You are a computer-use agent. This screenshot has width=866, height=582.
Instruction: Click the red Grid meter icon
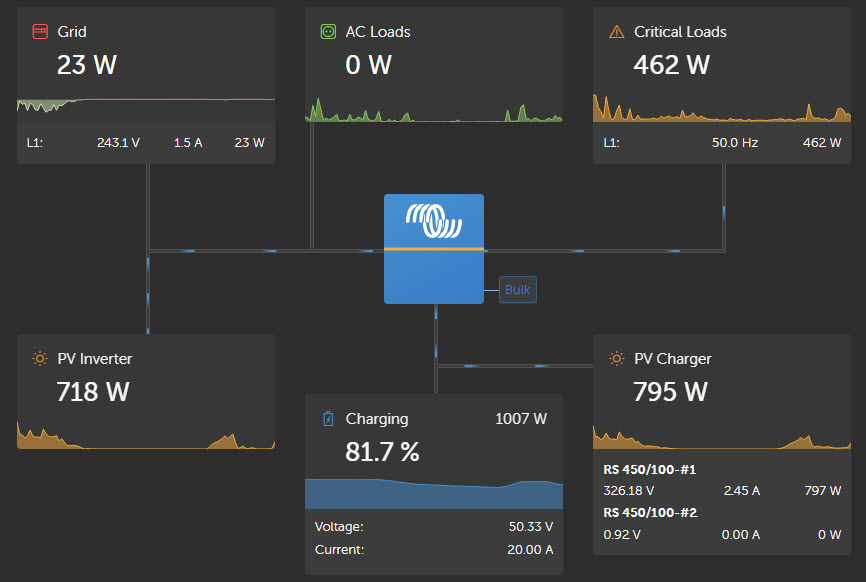[40, 31]
